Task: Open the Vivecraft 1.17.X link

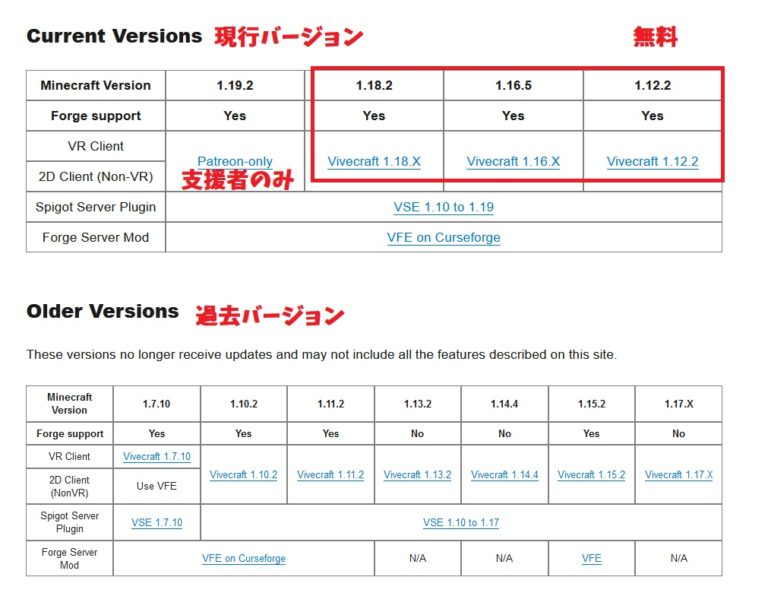Action: (x=679, y=475)
